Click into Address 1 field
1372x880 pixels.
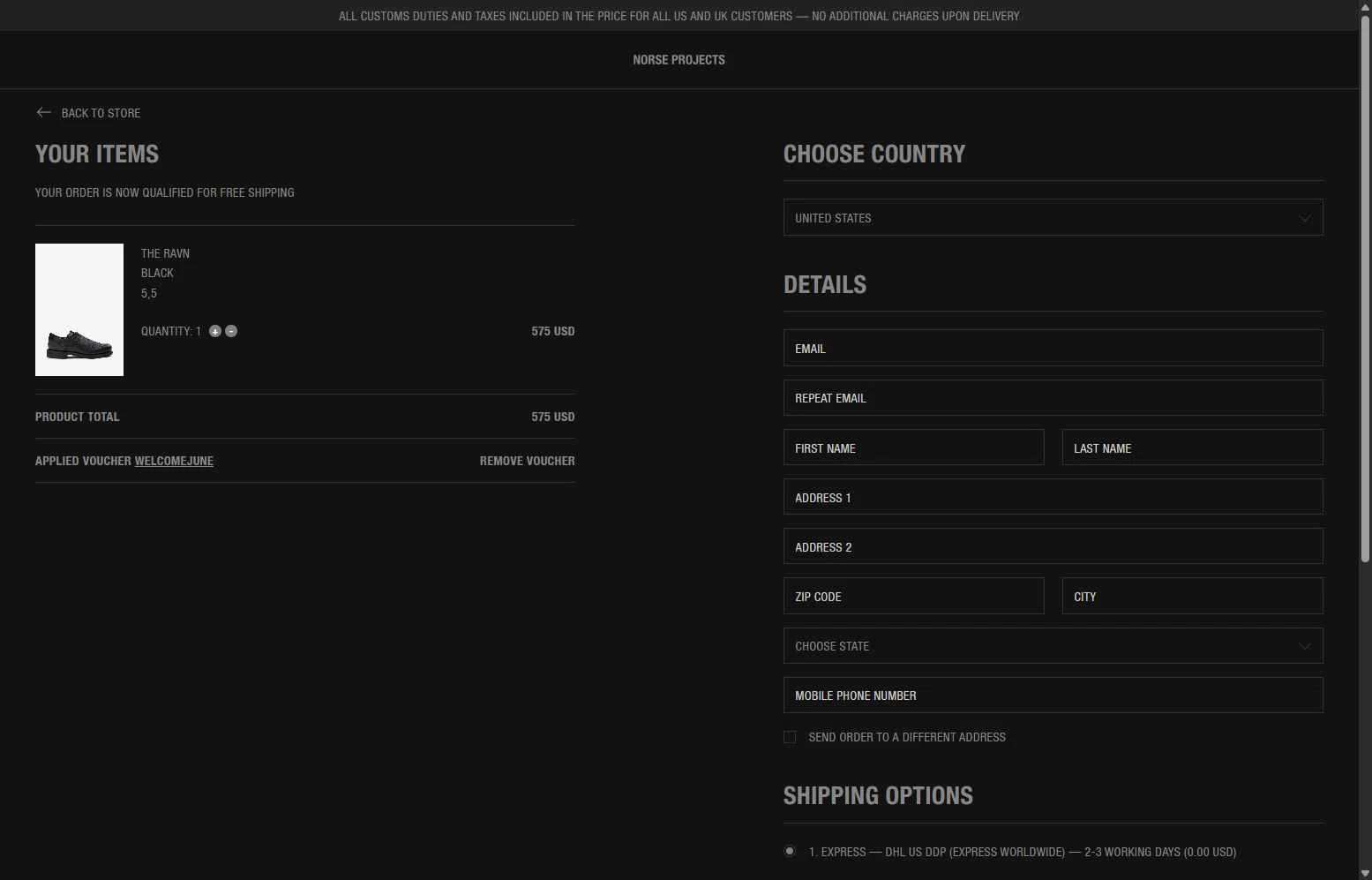click(x=1053, y=497)
